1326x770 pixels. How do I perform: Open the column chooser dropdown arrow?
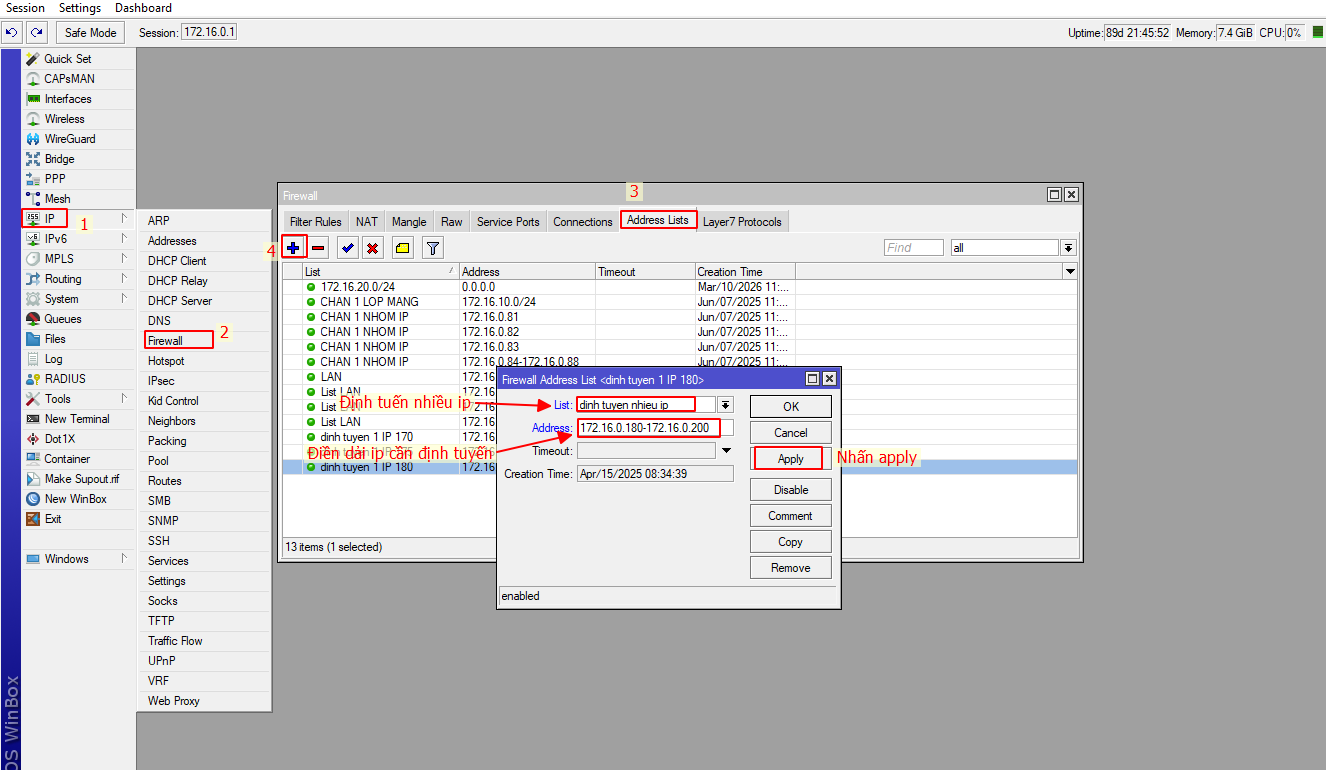(1070, 272)
